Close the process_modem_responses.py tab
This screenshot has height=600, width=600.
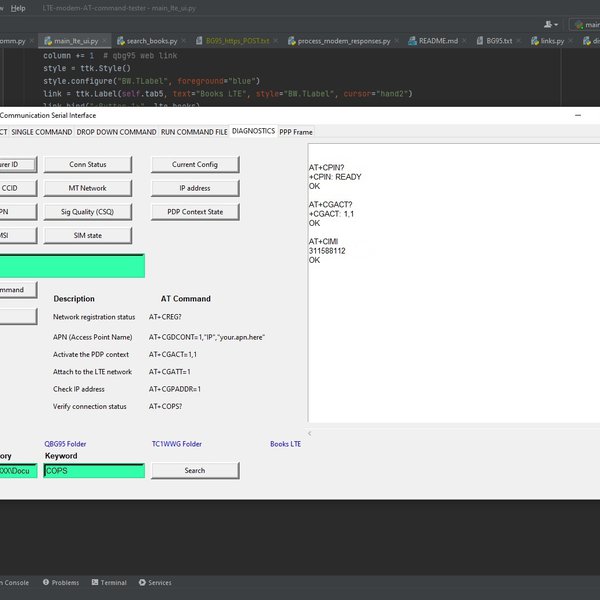(397, 41)
